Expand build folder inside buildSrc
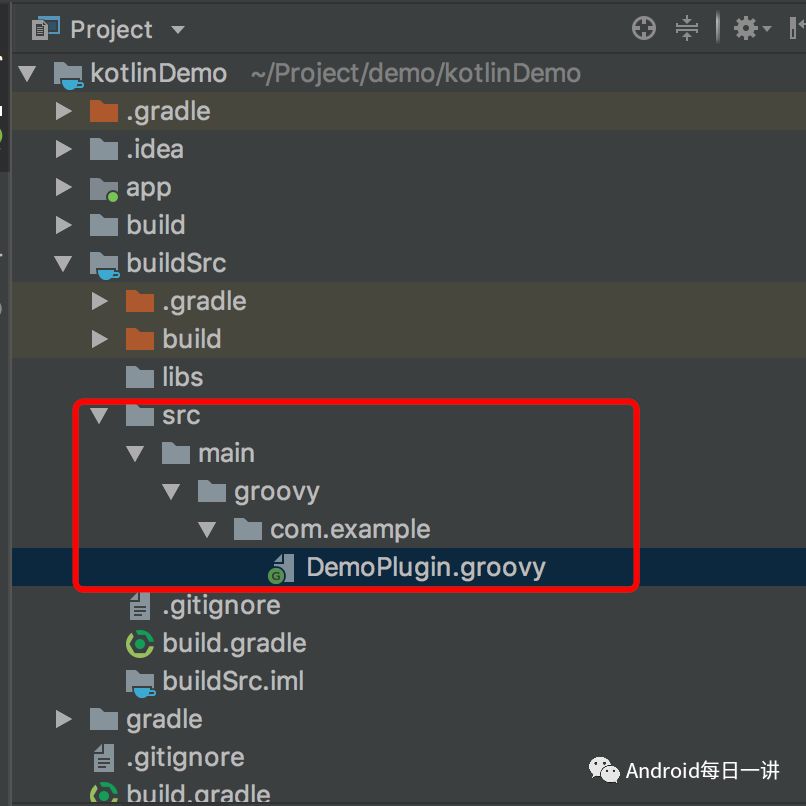 tap(99, 339)
